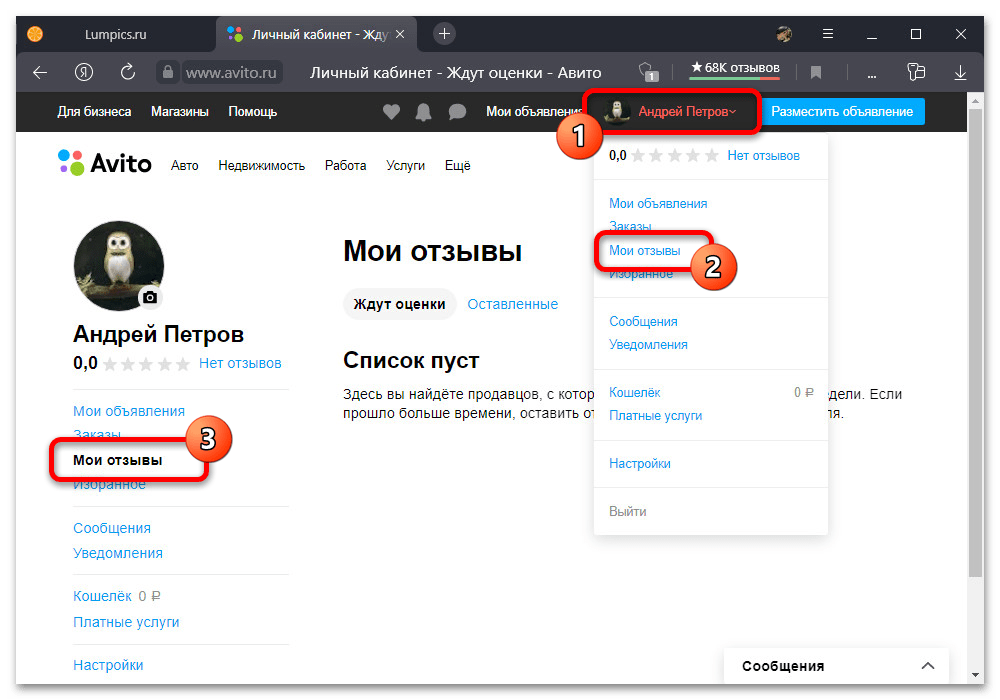Reload the page with the refresh icon

[127, 72]
